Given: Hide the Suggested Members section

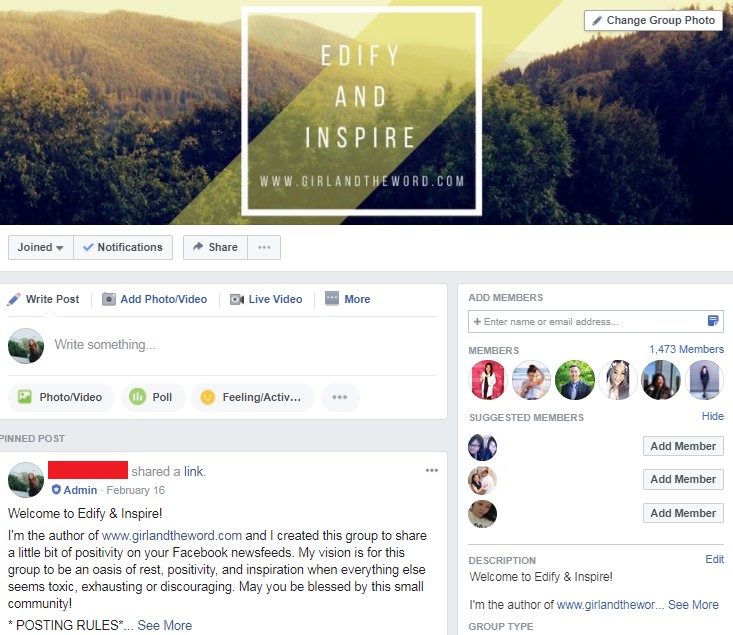Looking at the screenshot, I should [x=712, y=416].
